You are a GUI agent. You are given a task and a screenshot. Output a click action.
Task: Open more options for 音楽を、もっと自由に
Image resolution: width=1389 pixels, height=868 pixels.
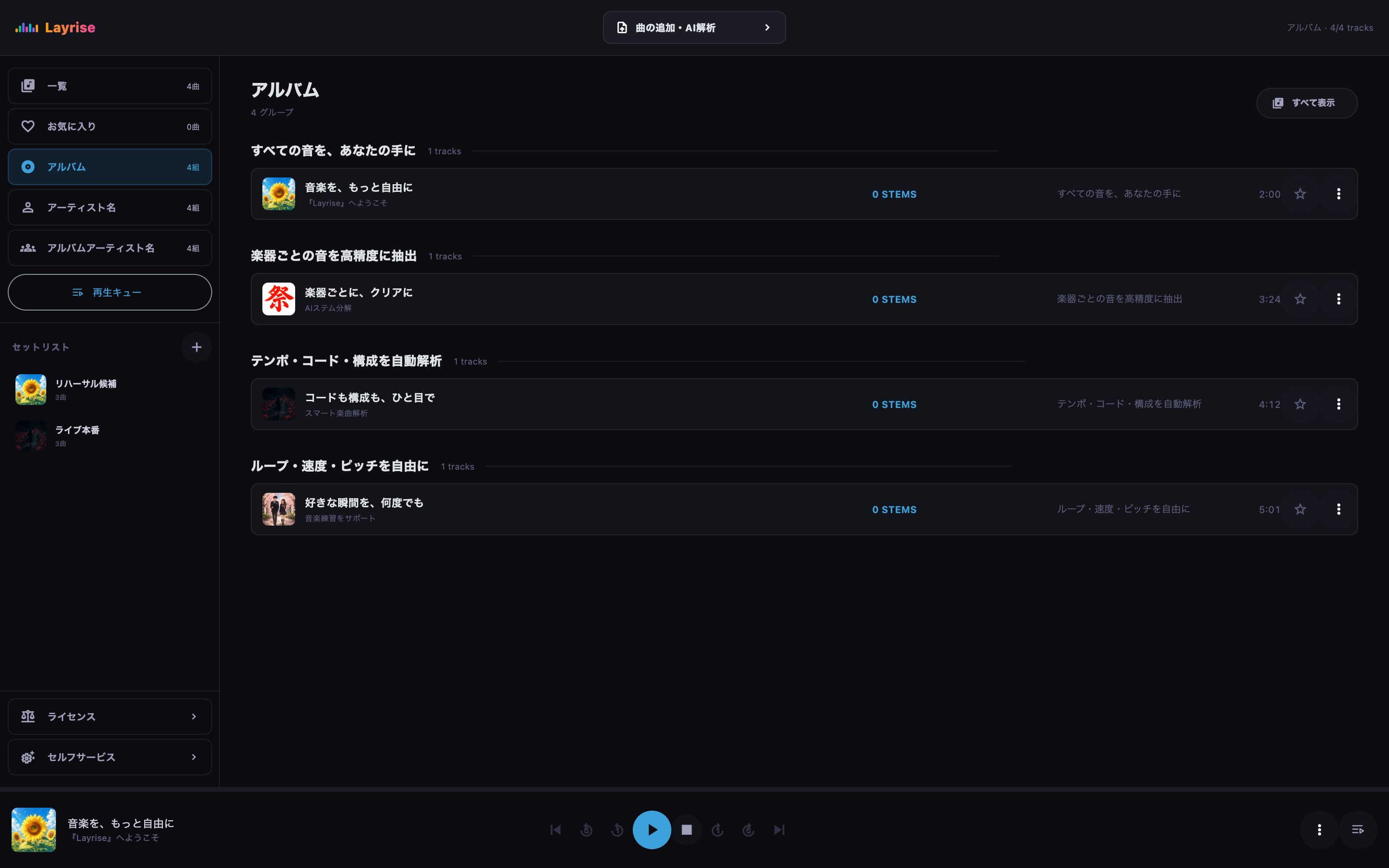click(1338, 194)
